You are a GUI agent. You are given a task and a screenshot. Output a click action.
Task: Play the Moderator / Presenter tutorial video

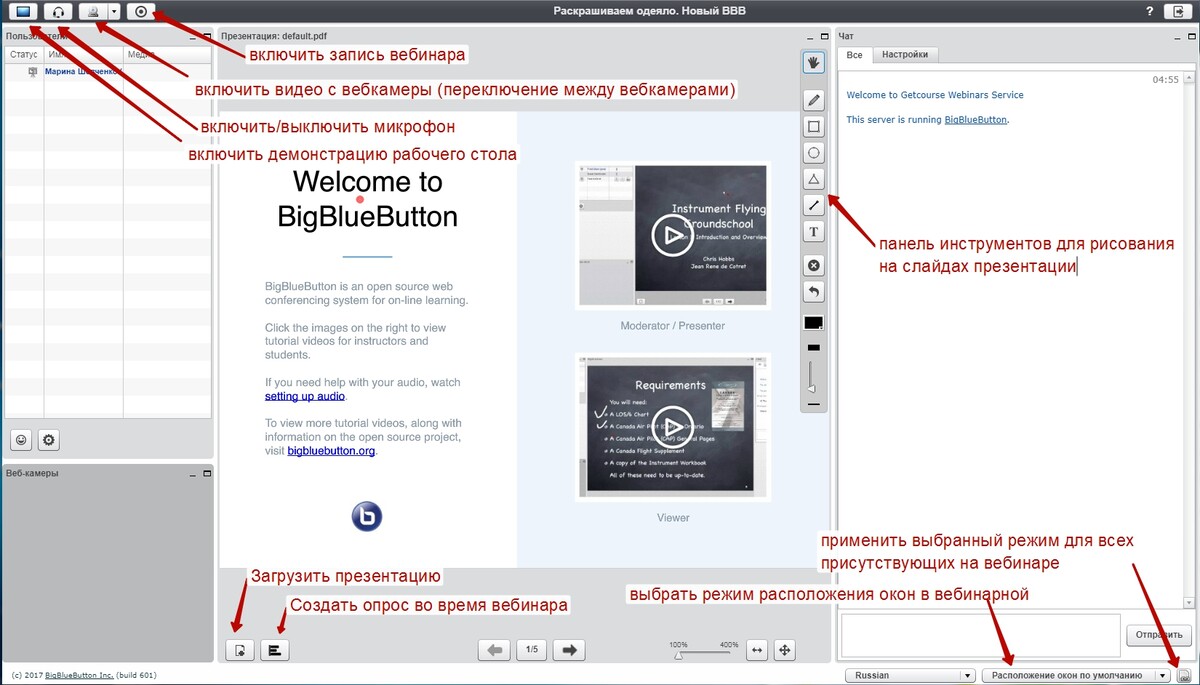point(672,235)
